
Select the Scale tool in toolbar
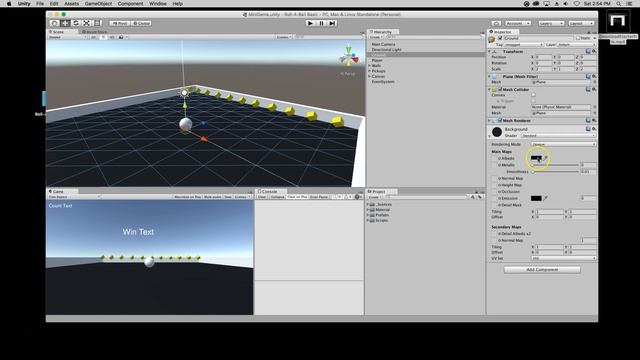click(x=87, y=23)
